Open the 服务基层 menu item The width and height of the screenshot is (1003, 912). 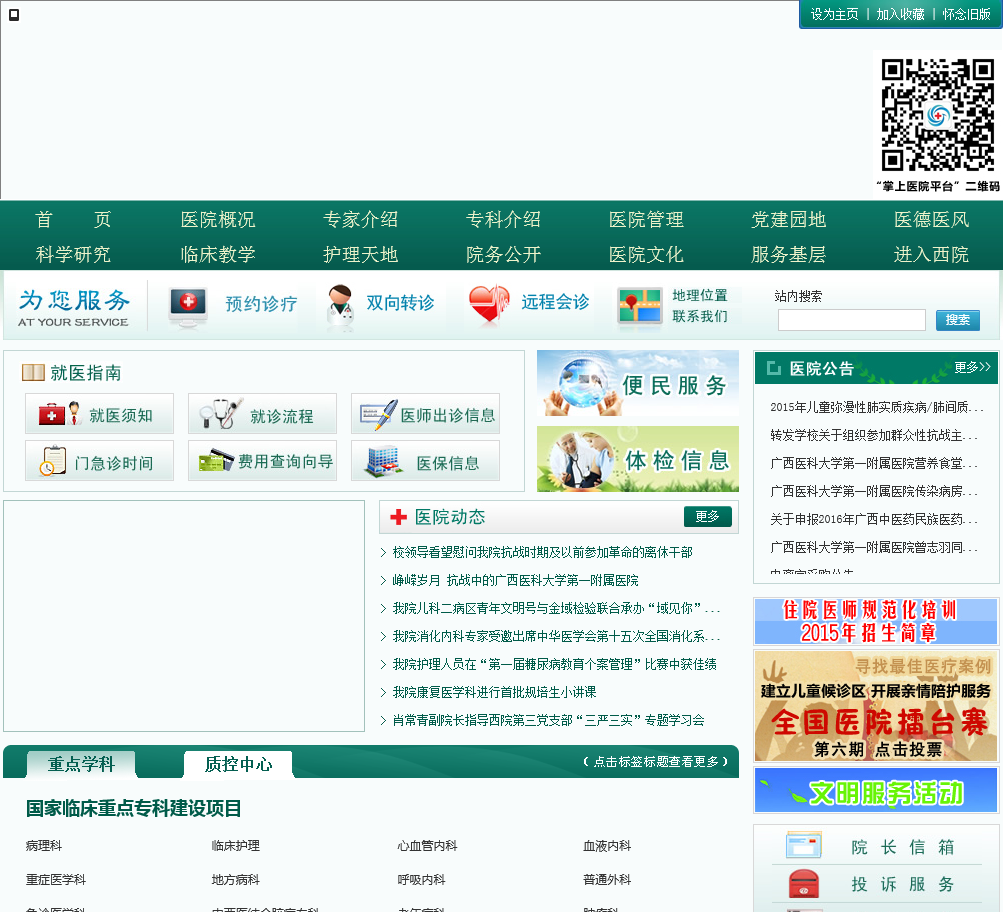pyautogui.click(x=789, y=255)
